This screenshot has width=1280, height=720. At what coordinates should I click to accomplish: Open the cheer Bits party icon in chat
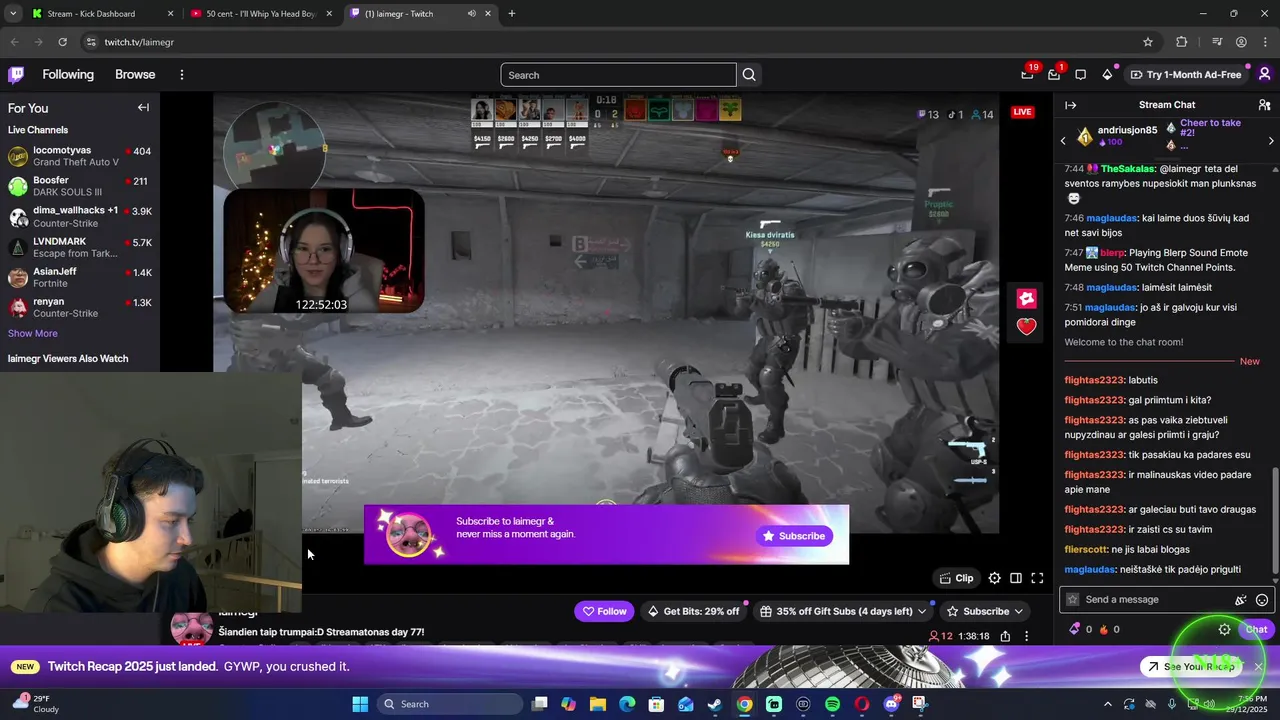(x=1241, y=600)
